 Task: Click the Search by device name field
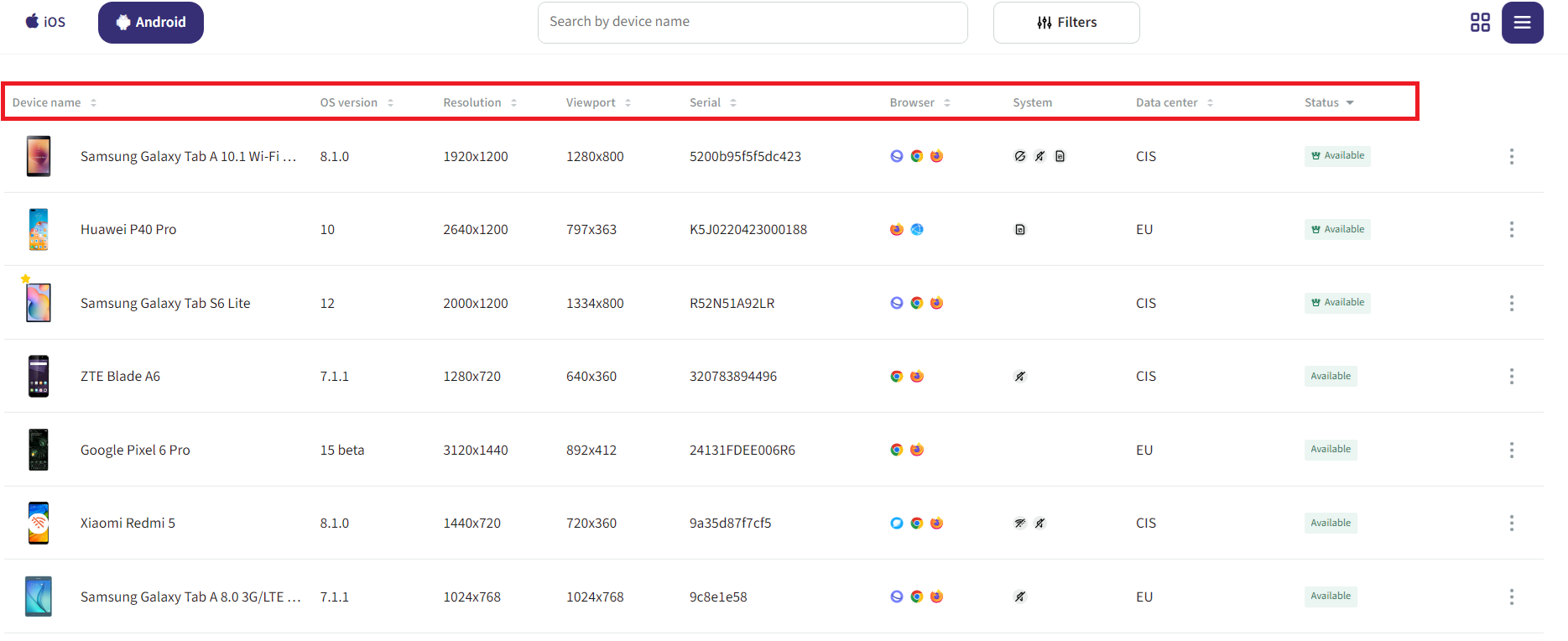(x=753, y=23)
